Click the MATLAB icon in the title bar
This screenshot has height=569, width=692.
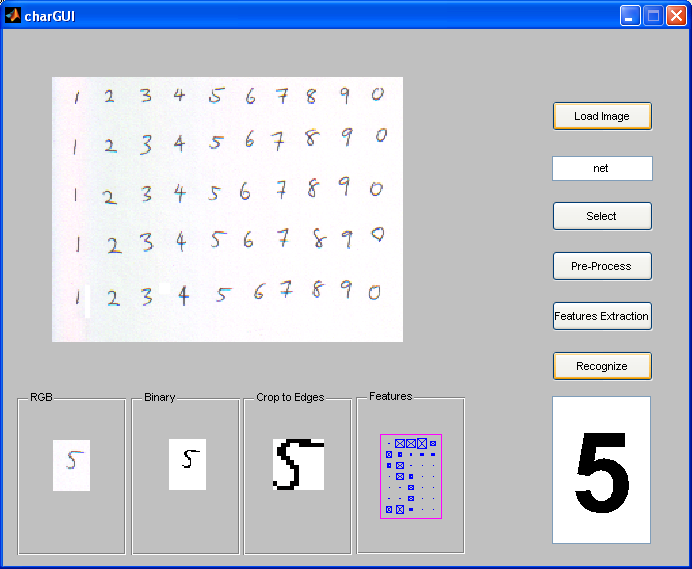[x=12, y=15]
